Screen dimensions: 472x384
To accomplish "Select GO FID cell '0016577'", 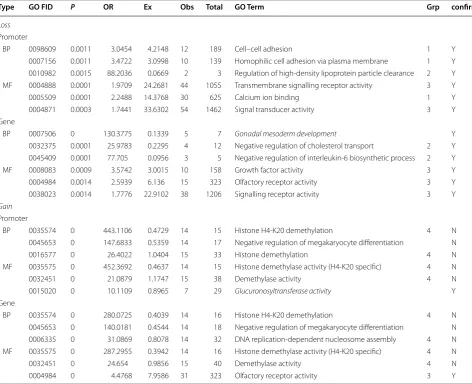I will (x=42, y=255).
